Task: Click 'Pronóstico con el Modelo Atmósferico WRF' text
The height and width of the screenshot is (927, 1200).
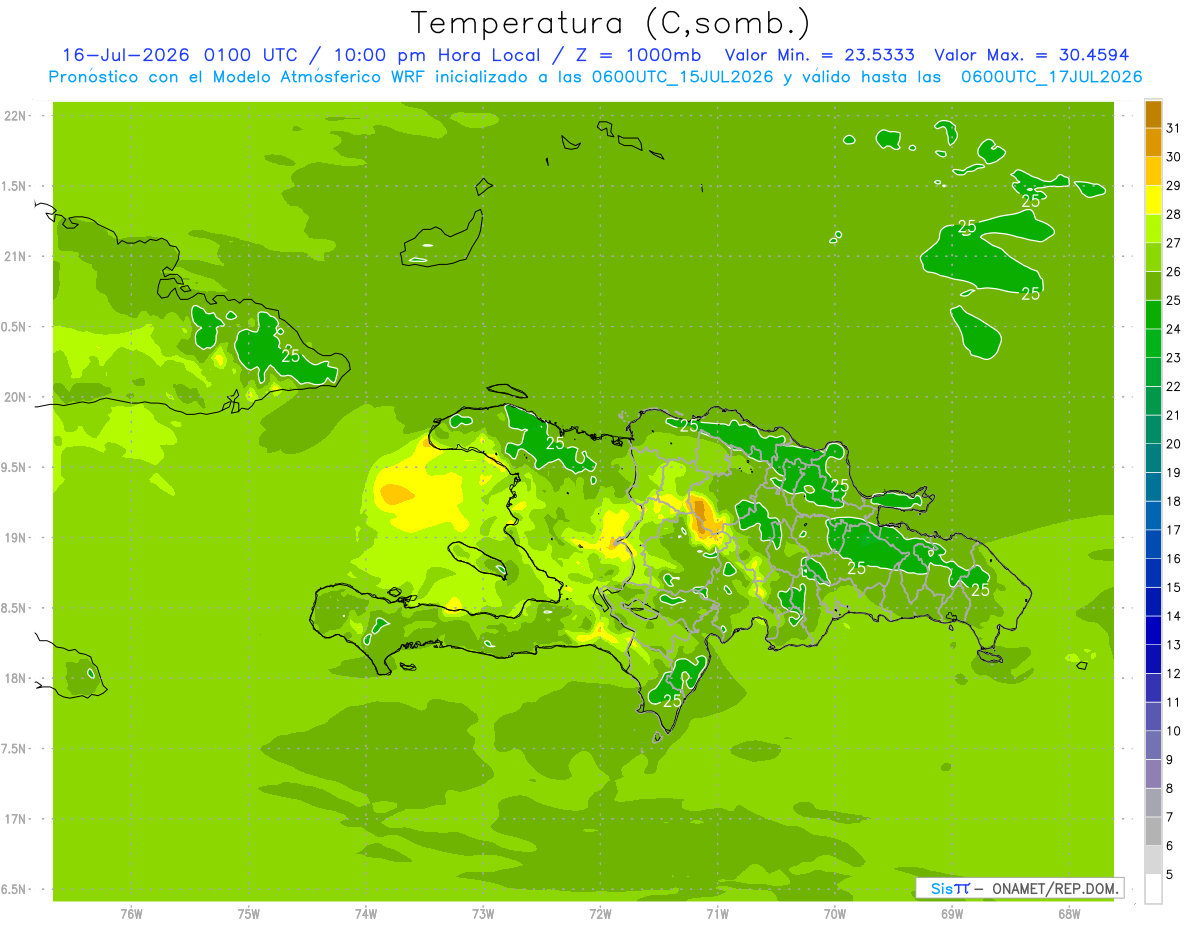Action: pos(238,77)
